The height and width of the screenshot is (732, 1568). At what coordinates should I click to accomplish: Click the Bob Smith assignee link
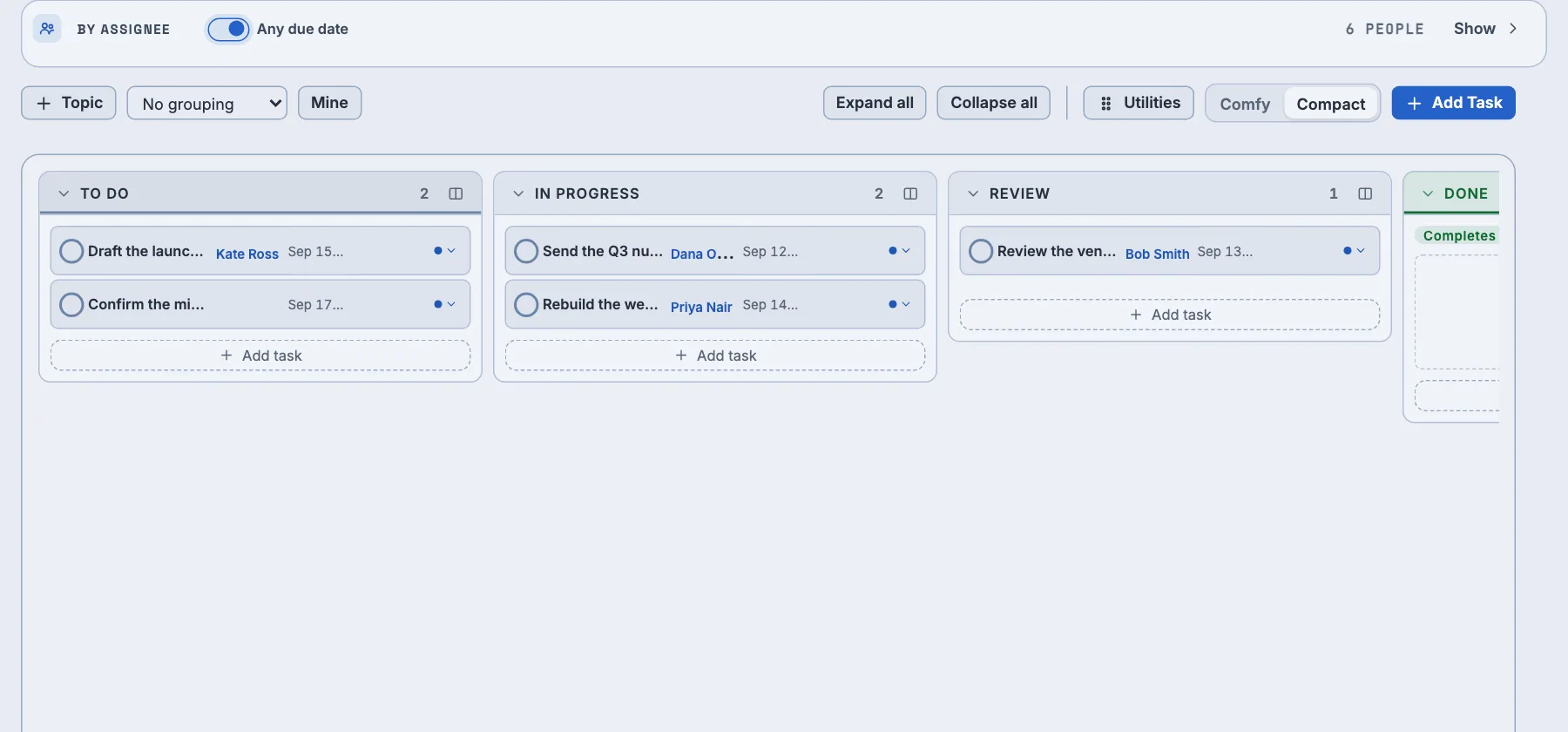[x=1157, y=254]
